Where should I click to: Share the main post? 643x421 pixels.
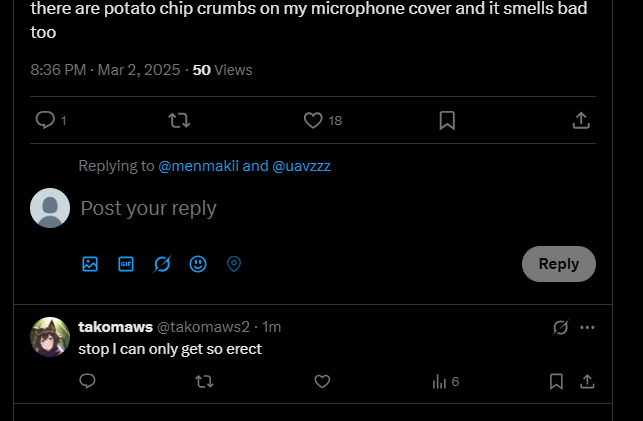(x=581, y=120)
